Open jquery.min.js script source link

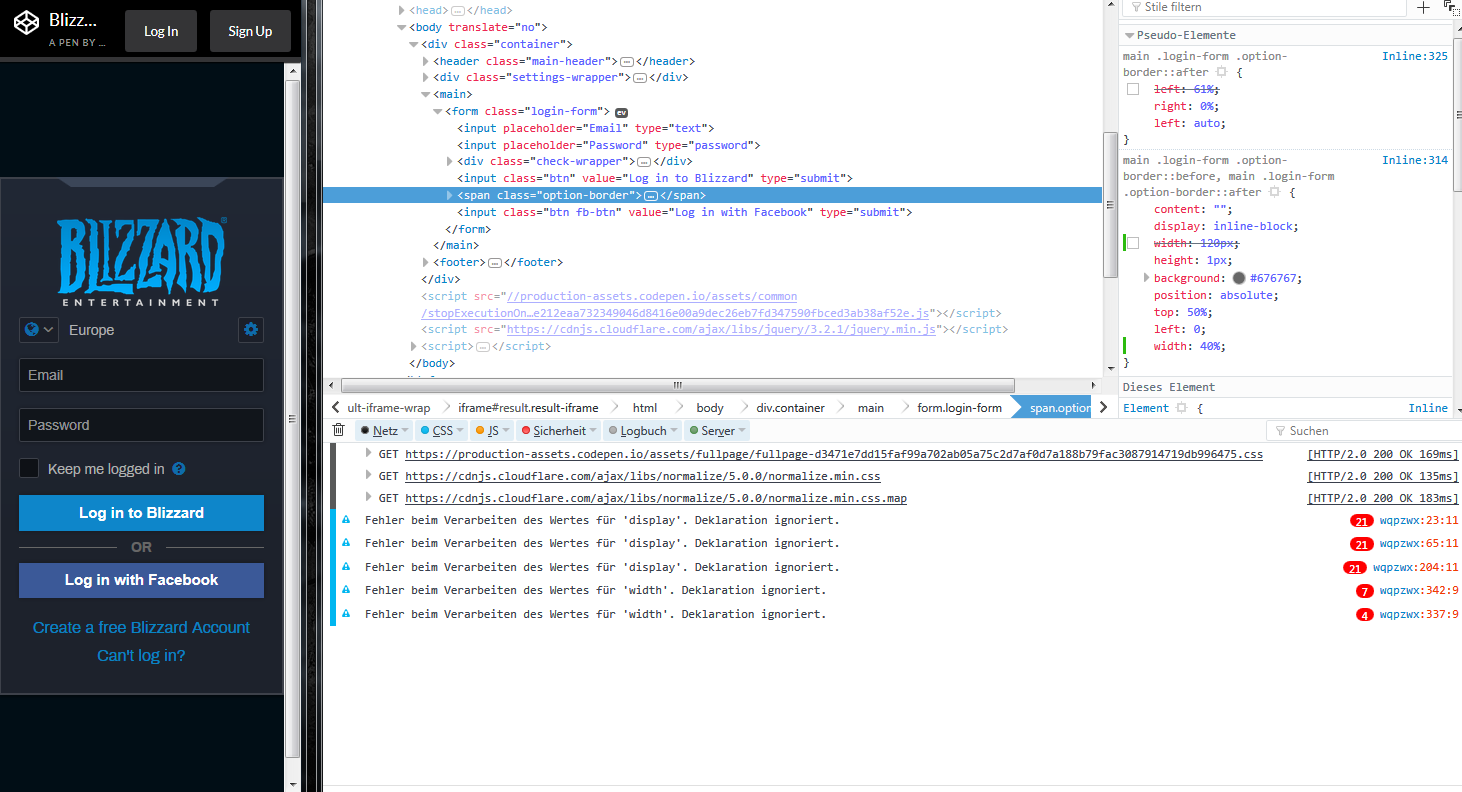click(720, 329)
